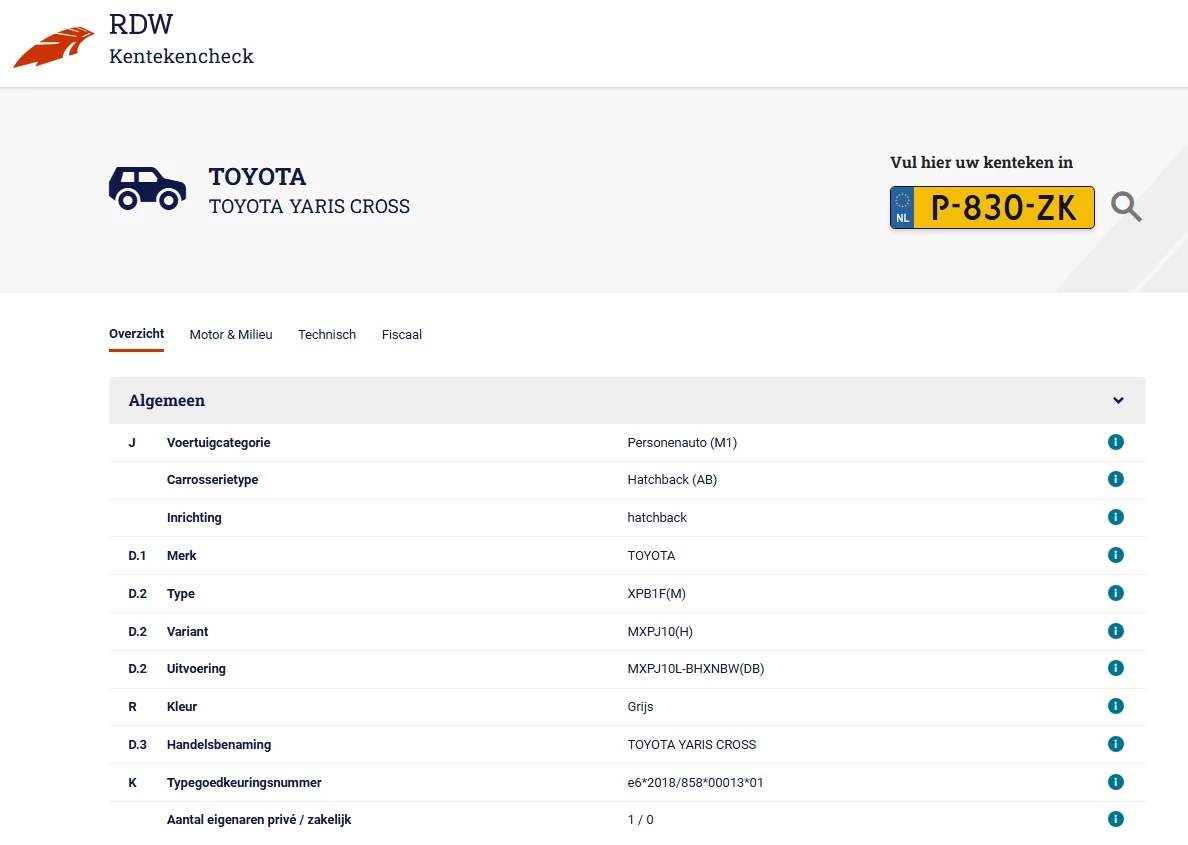Click info icon next to Inrichting
The width and height of the screenshot is (1188, 845).
click(1116, 517)
